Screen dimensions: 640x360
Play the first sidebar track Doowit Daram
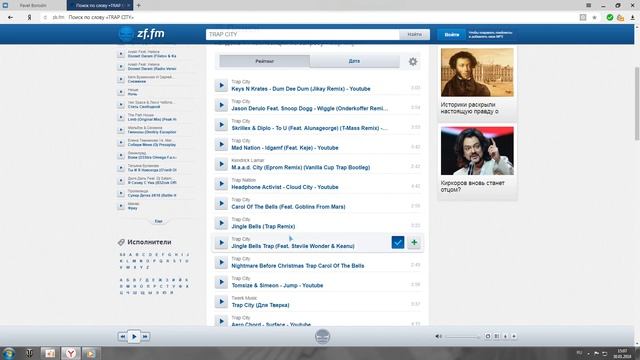(x=121, y=54)
